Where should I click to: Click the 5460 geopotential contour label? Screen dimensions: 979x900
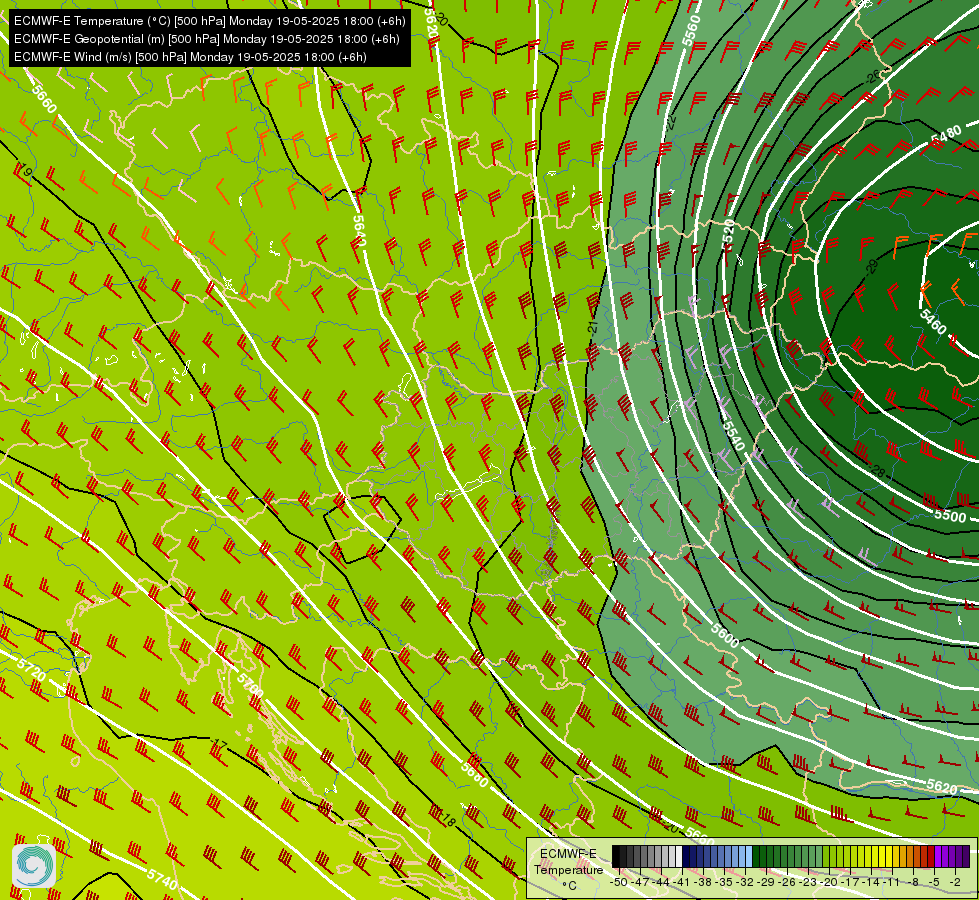coord(933,322)
